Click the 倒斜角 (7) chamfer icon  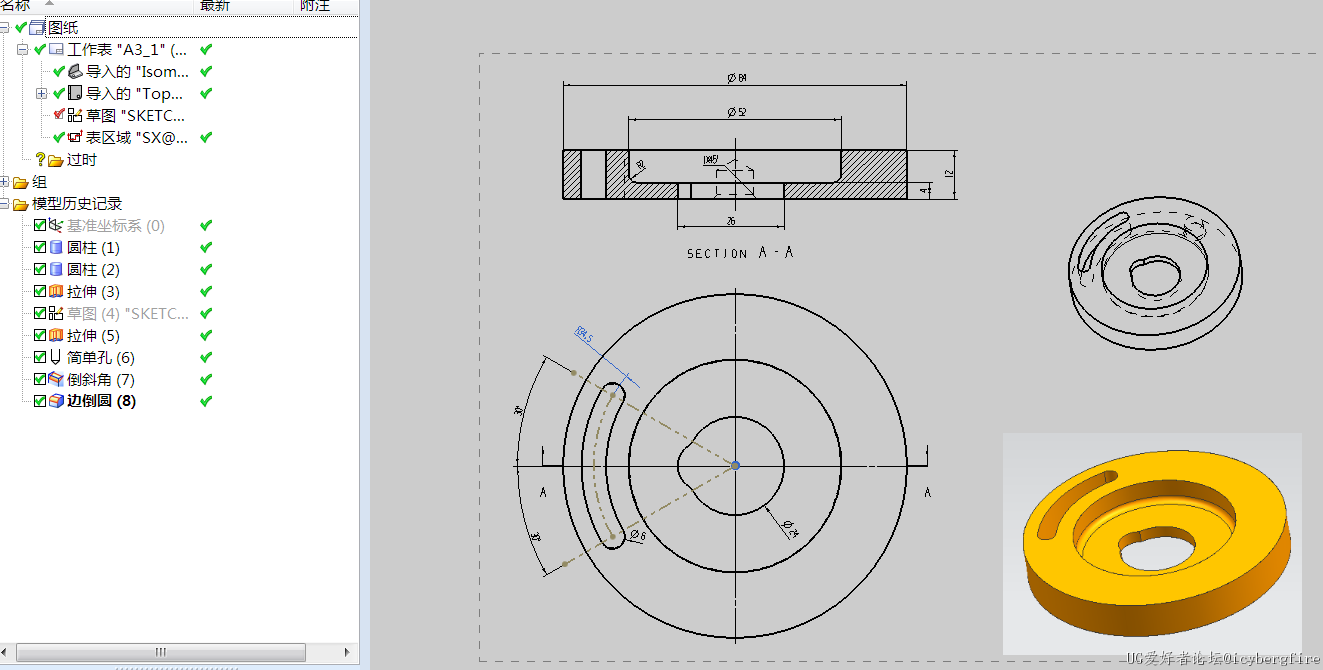pos(56,380)
